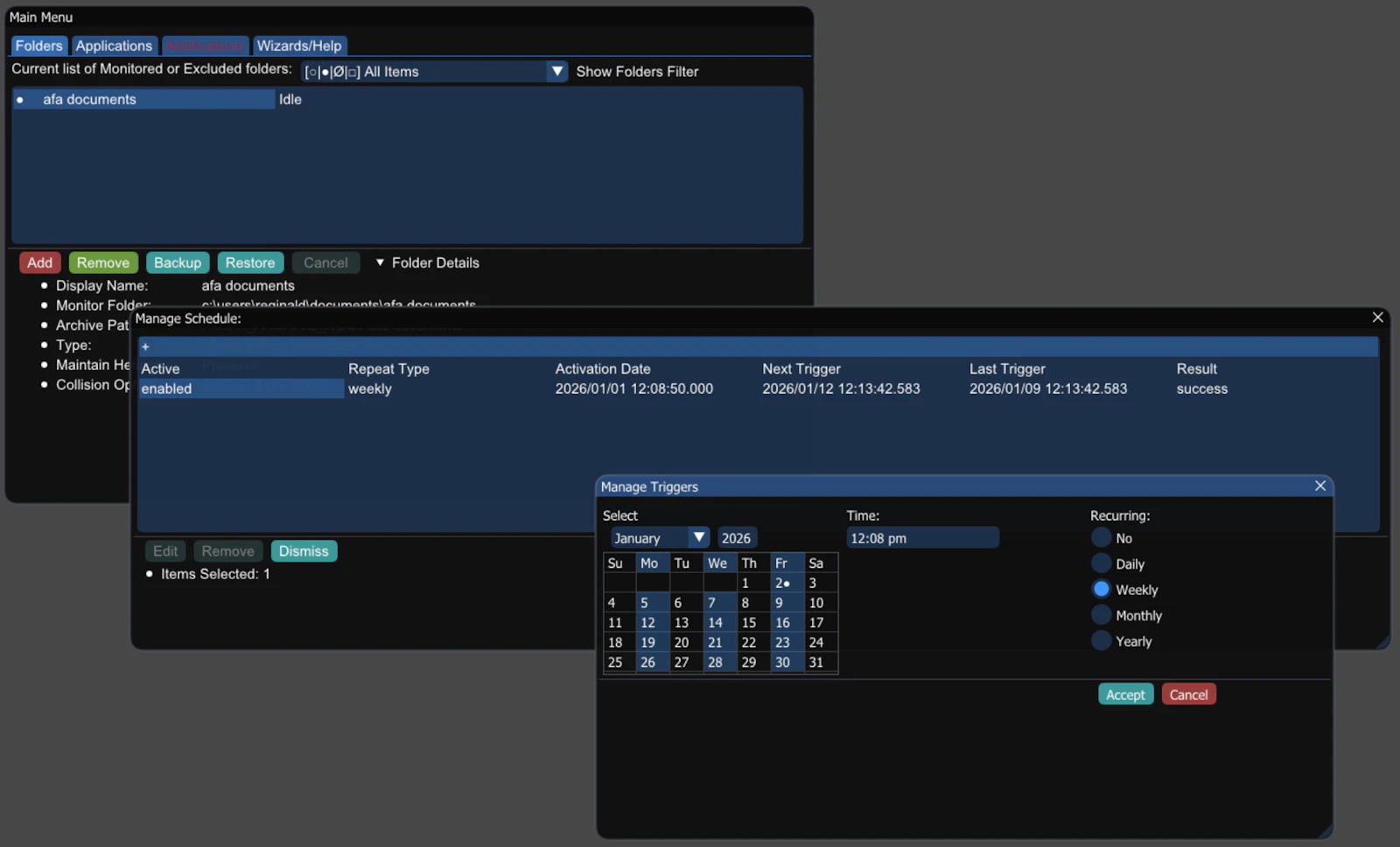Pick January 10 in the calendar

pos(821,603)
